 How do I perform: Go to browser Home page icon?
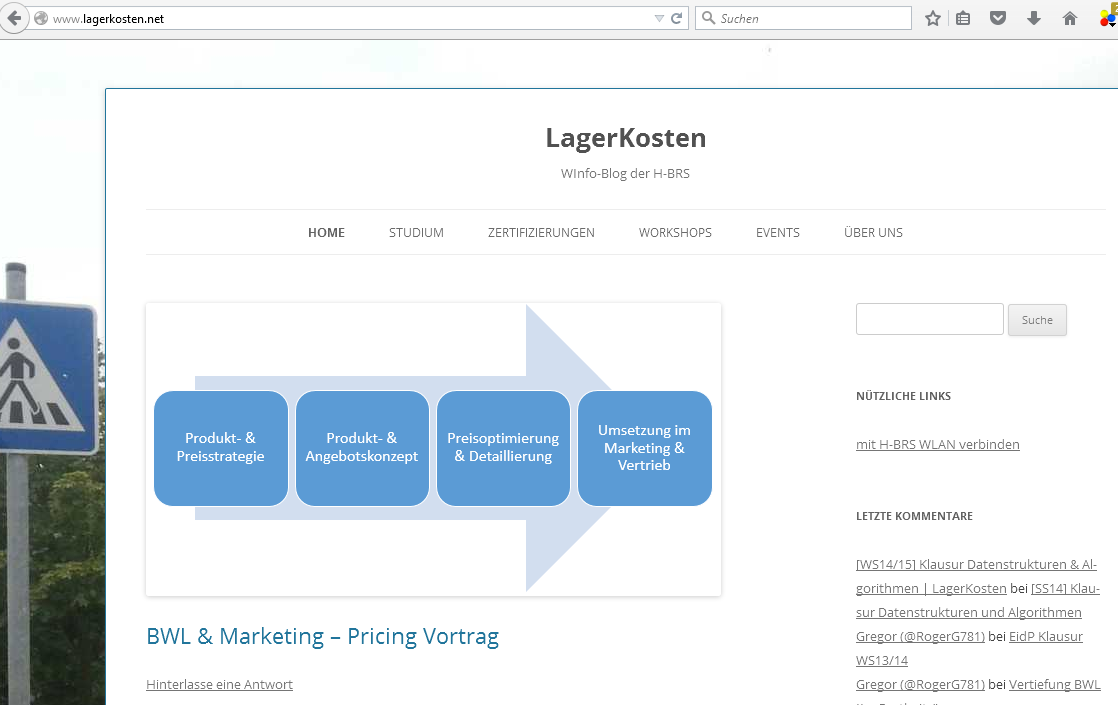(1070, 18)
